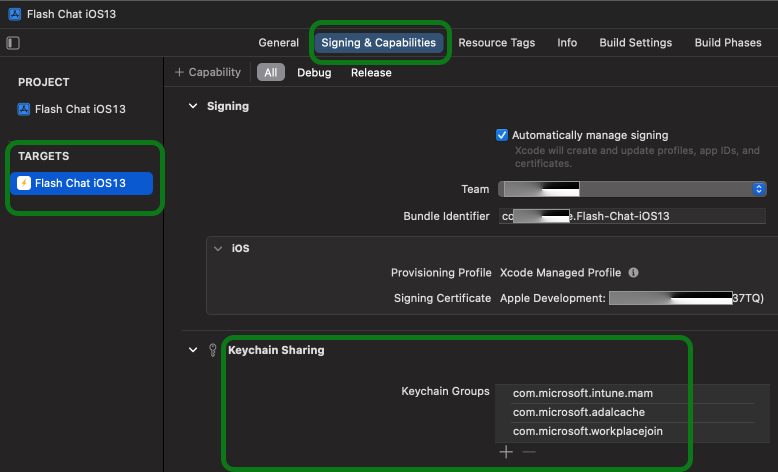Add a new Capability
The height and width of the screenshot is (472, 778).
pos(208,72)
